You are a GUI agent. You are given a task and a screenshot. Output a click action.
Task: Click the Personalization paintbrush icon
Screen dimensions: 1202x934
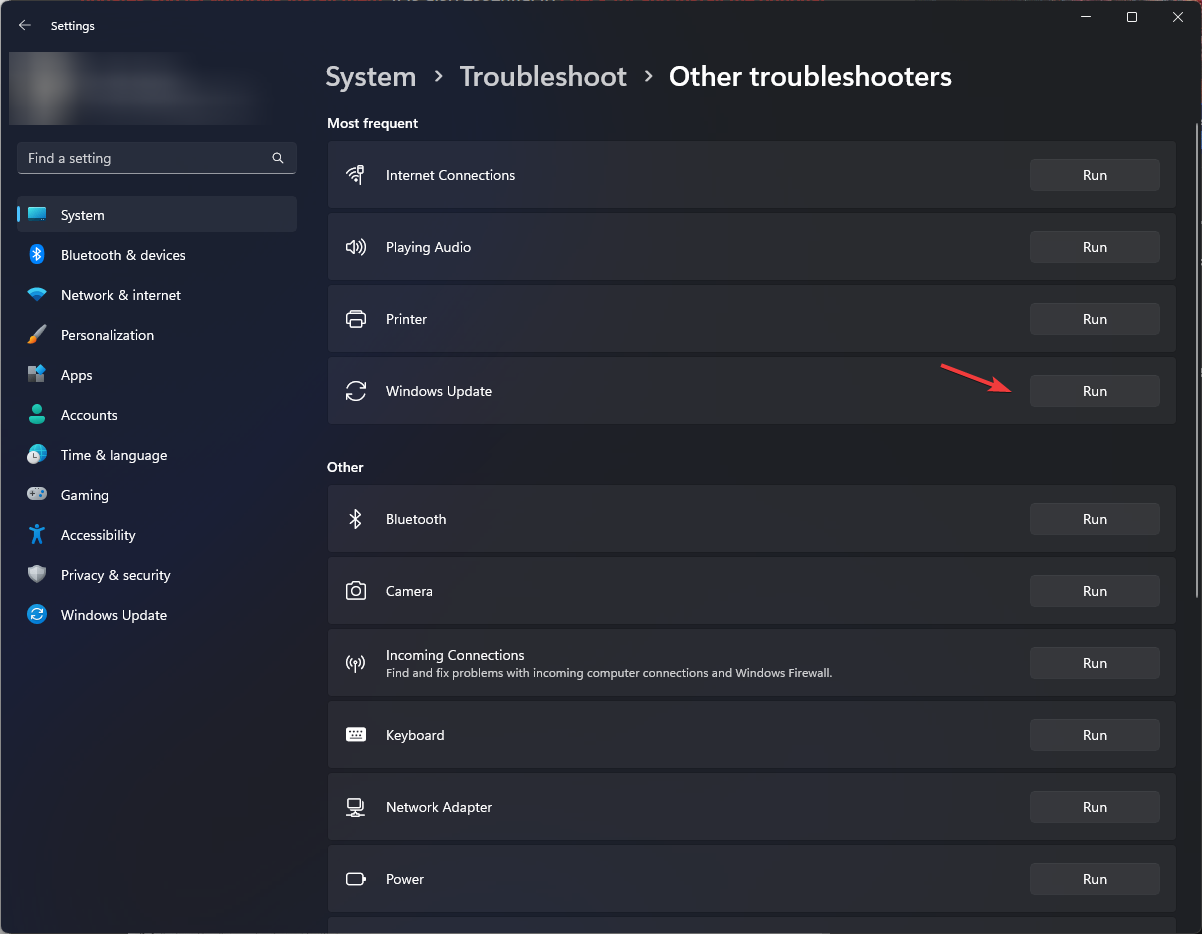[37, 335]
